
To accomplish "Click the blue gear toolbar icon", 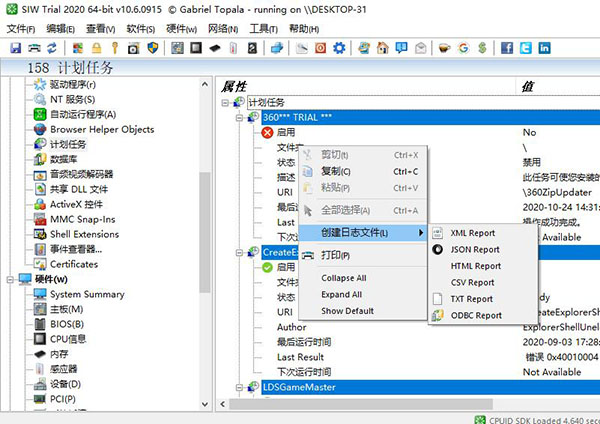I will [339, 48].
